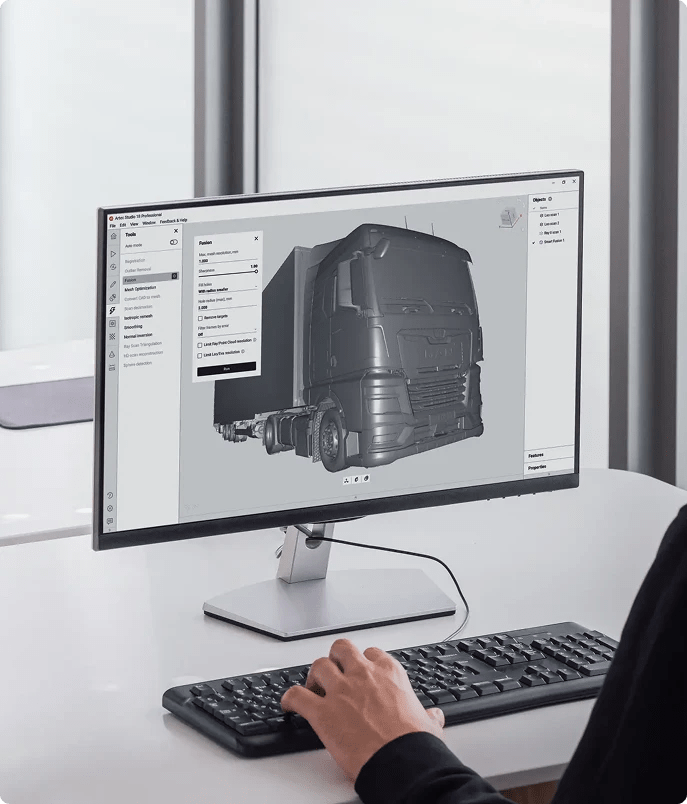Open the Autopilot circular sidebar icon

(113, 267)
